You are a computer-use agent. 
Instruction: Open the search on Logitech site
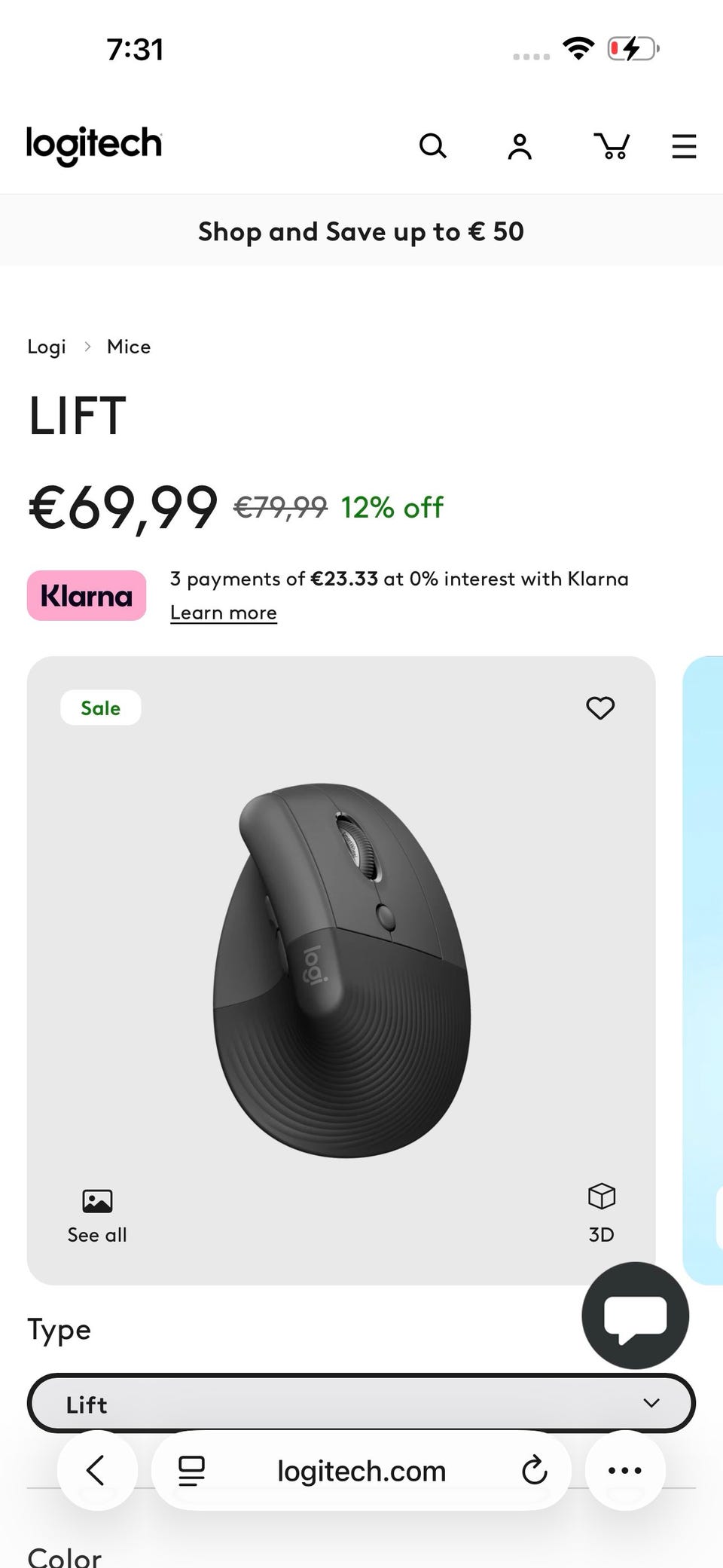(x=434, y=146)
